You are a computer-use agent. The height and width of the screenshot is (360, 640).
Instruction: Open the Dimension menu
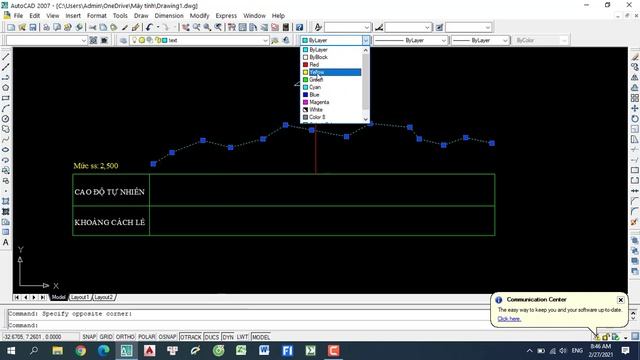coord(169,16)
